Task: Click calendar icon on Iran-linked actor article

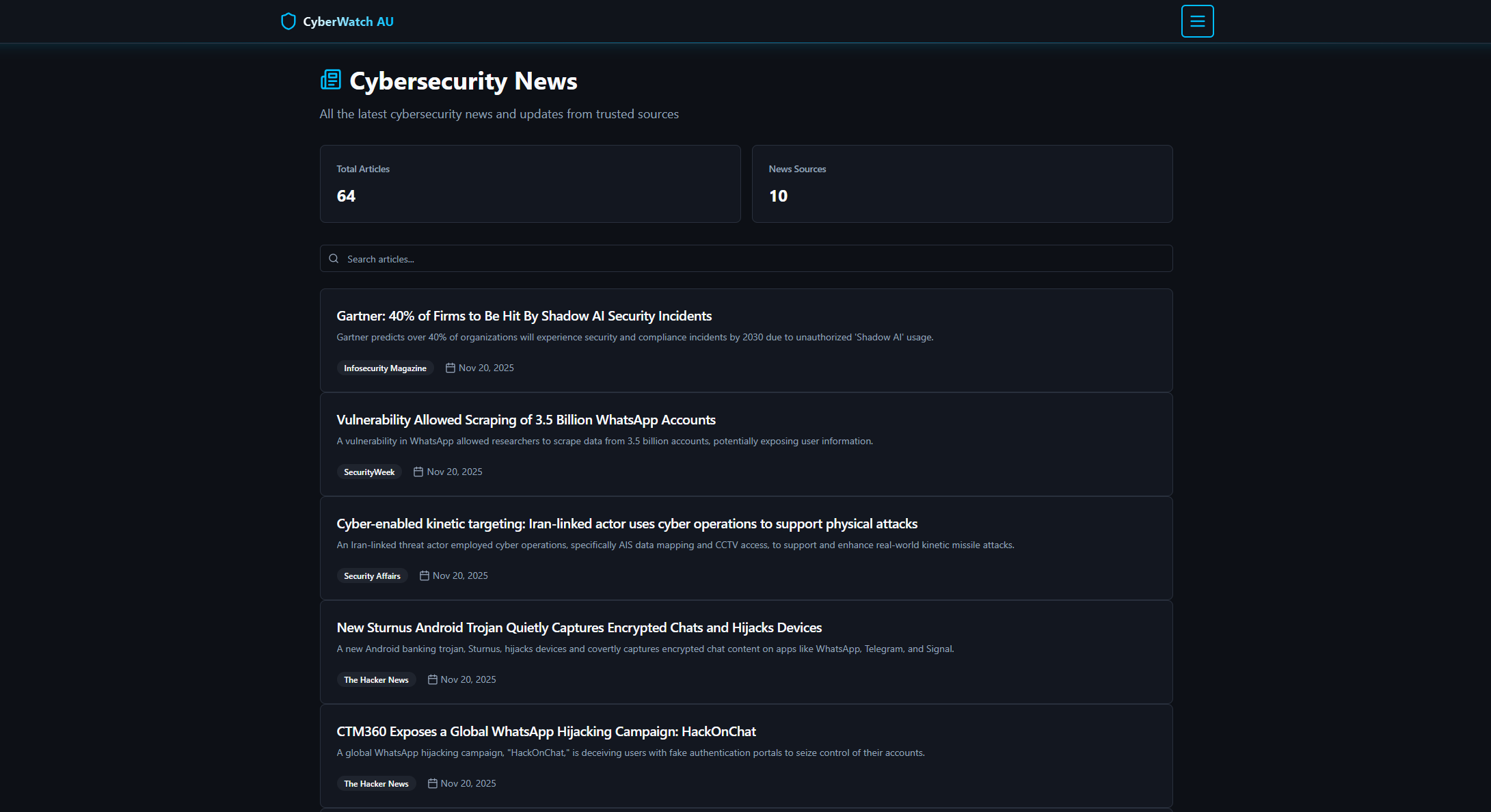Action: [425, 576]
